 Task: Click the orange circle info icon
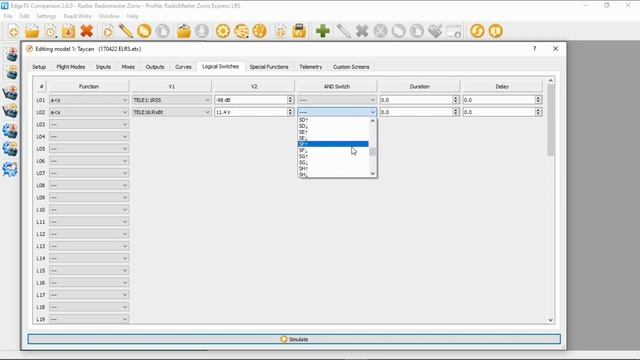point(495,31)
